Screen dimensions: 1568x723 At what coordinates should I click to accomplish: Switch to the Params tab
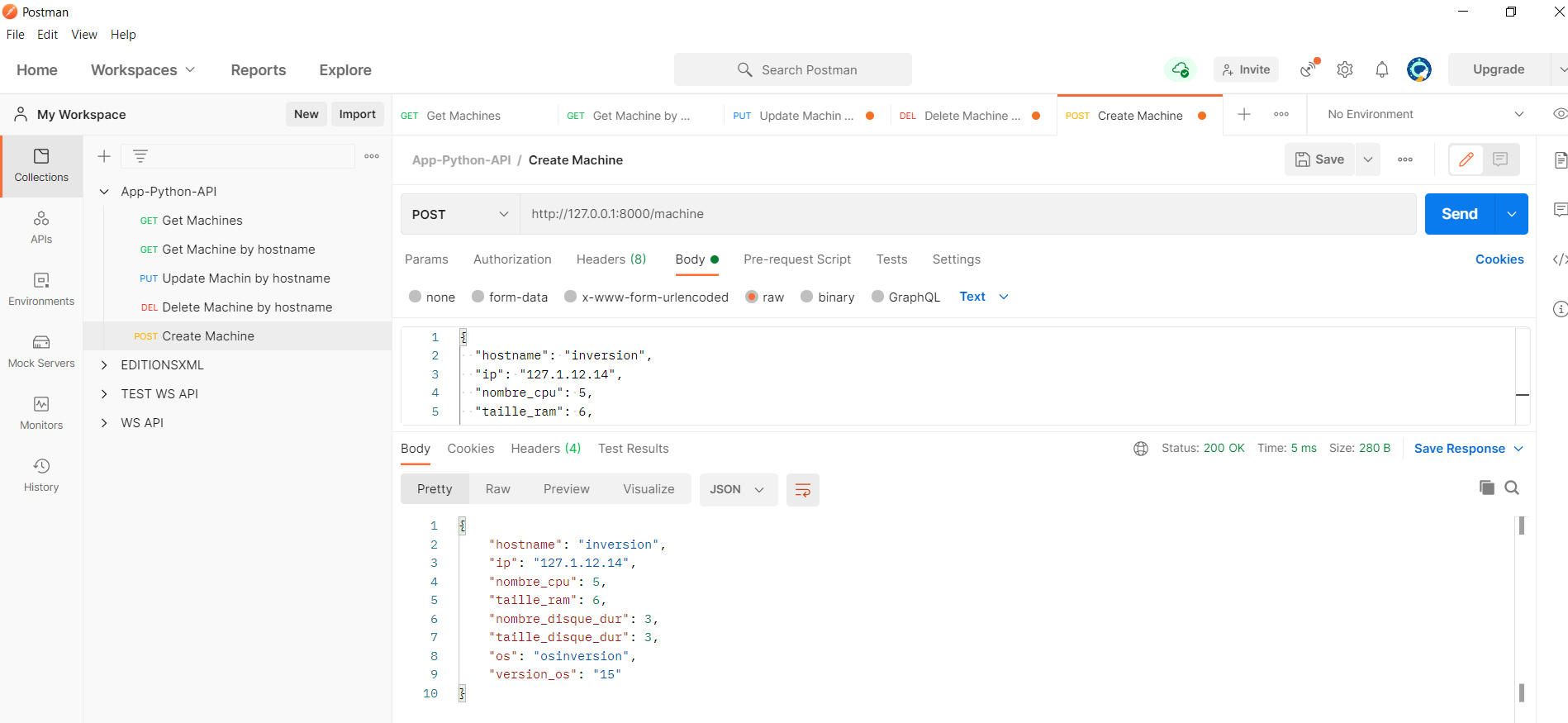click(x=426, y=259)
